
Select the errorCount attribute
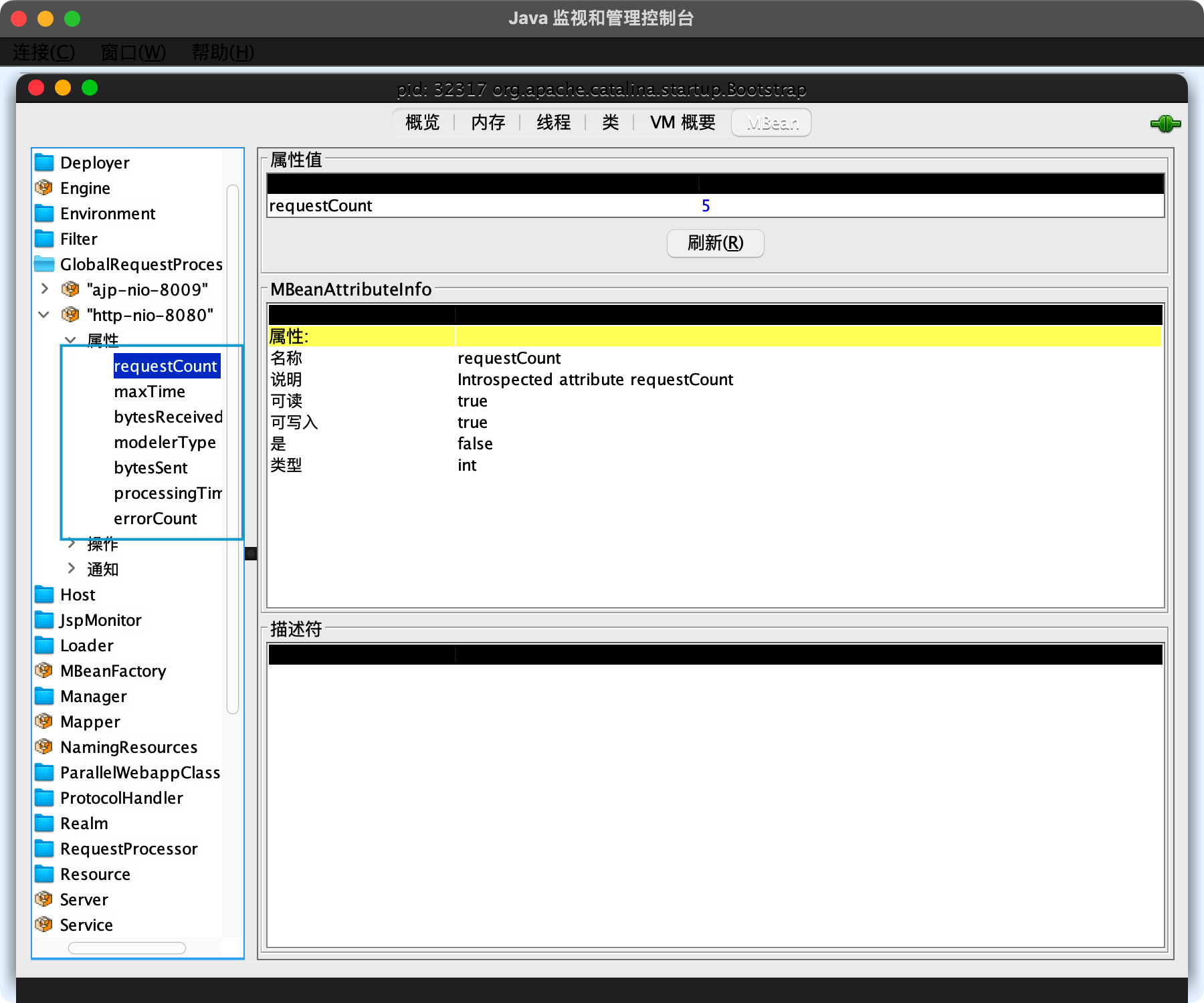coord(155,519)
